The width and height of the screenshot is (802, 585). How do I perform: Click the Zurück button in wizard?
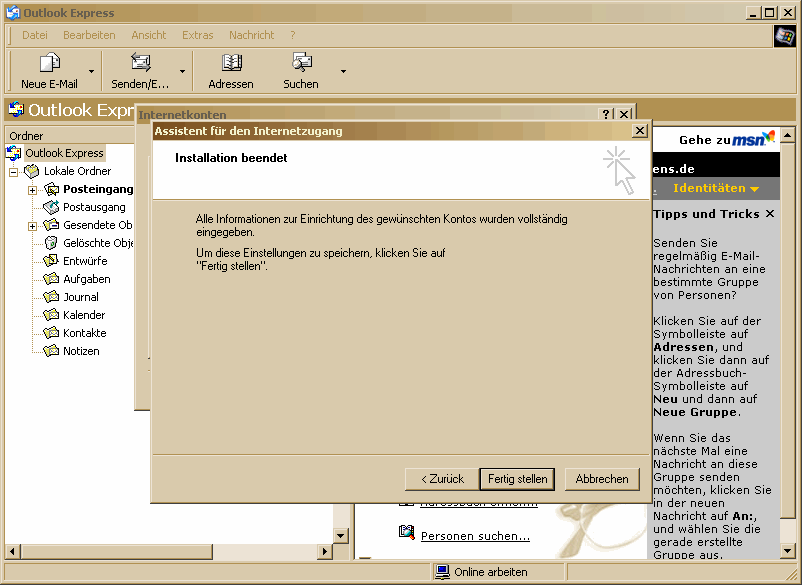(x=441, y=479)
